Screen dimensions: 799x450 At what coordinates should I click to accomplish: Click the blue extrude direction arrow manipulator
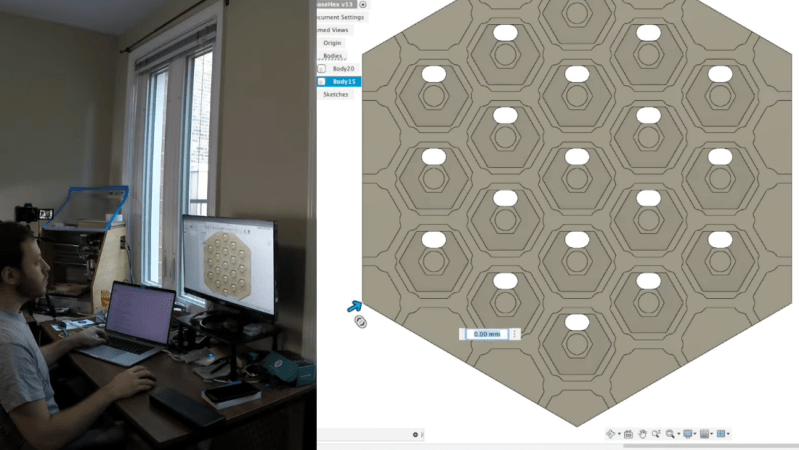[x=354, y=306]
